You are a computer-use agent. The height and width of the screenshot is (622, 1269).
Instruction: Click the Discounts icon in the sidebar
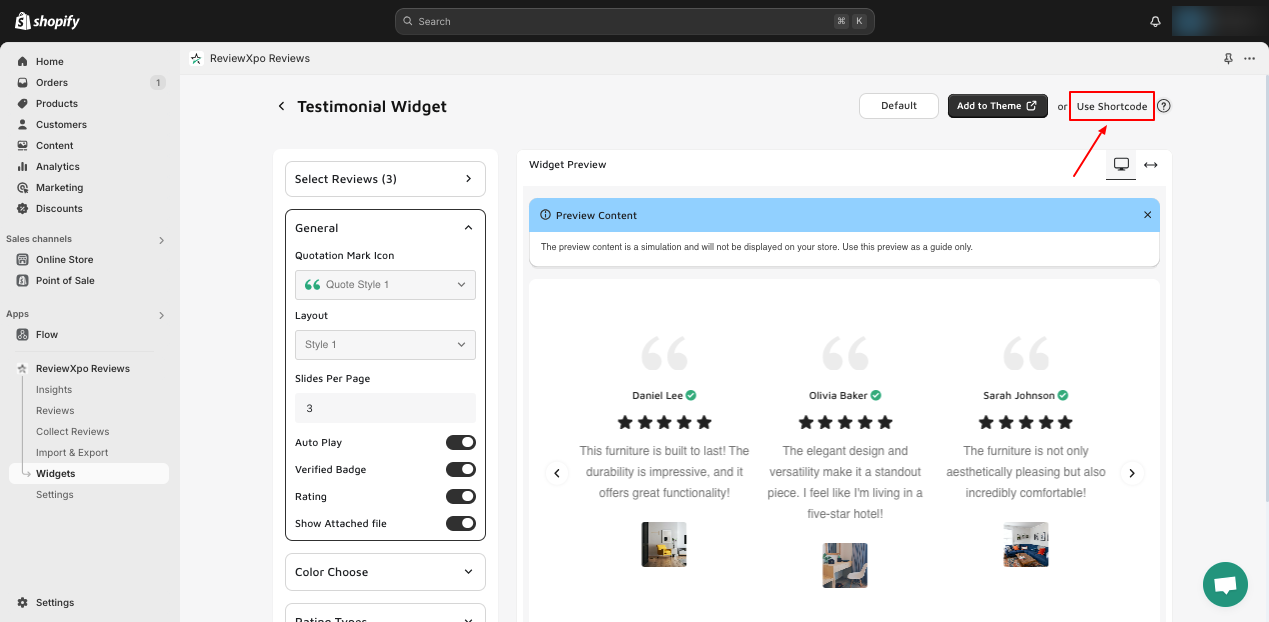point(22,209)
